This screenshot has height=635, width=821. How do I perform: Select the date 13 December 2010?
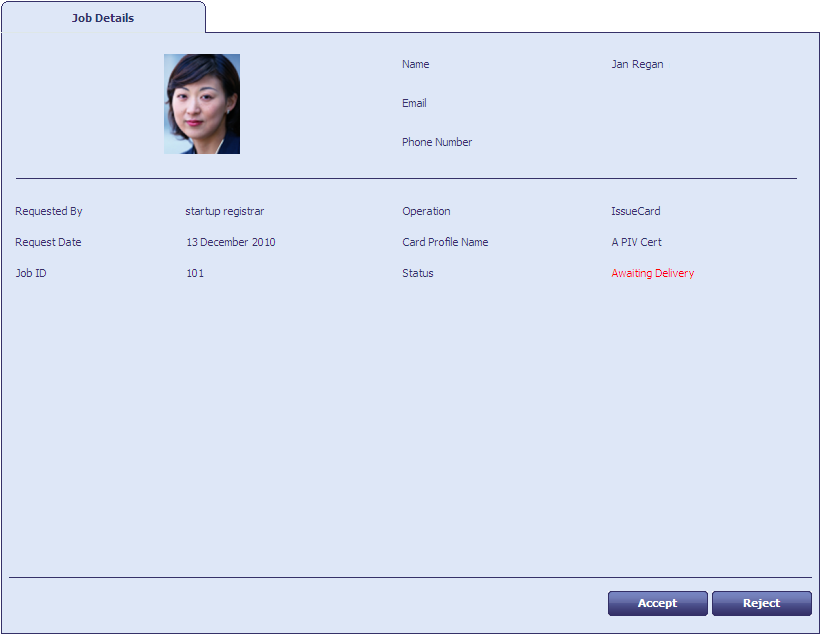[x=231, y=242]
